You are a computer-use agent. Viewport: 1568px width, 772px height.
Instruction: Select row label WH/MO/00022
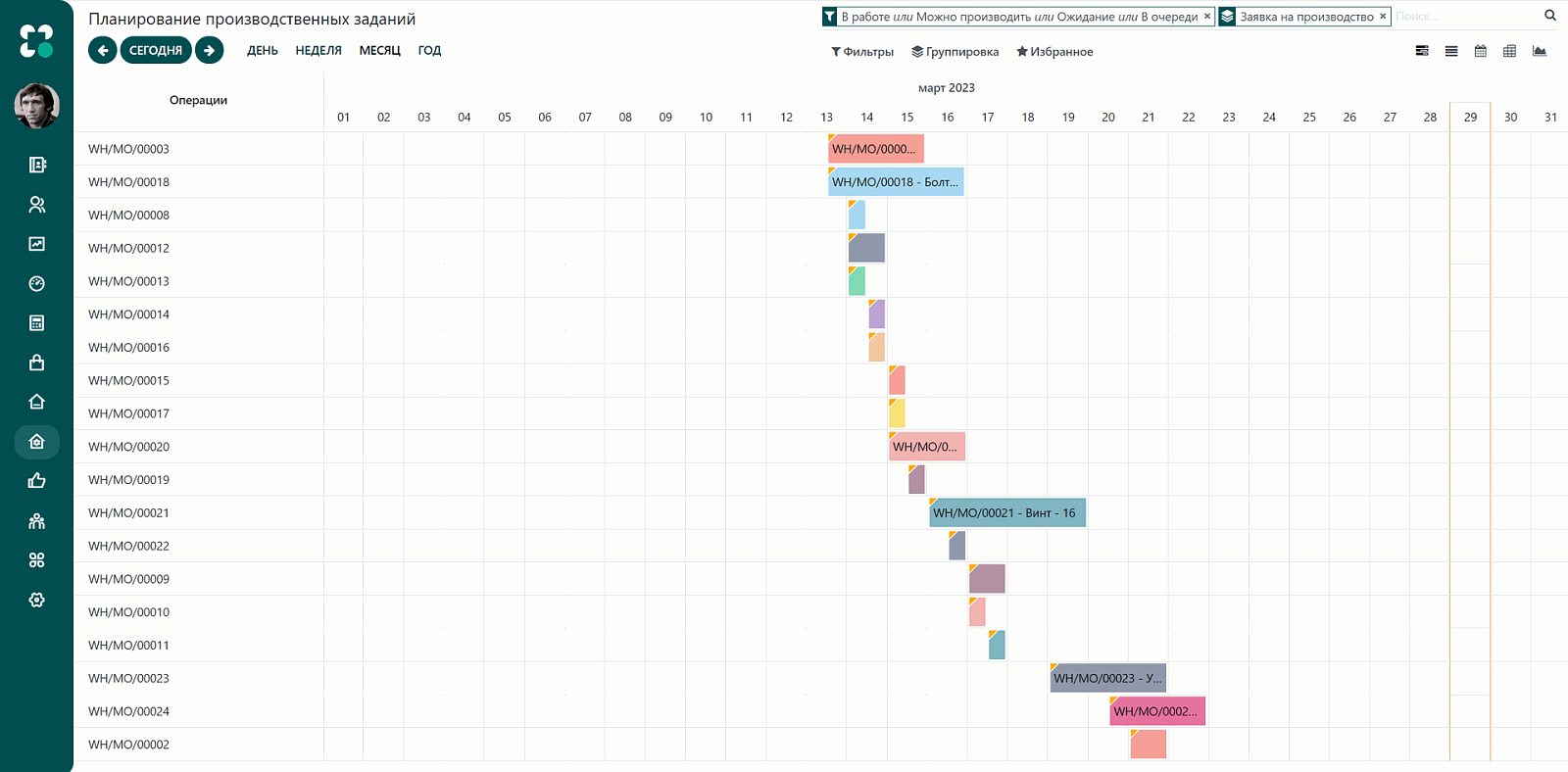(128, 547)
